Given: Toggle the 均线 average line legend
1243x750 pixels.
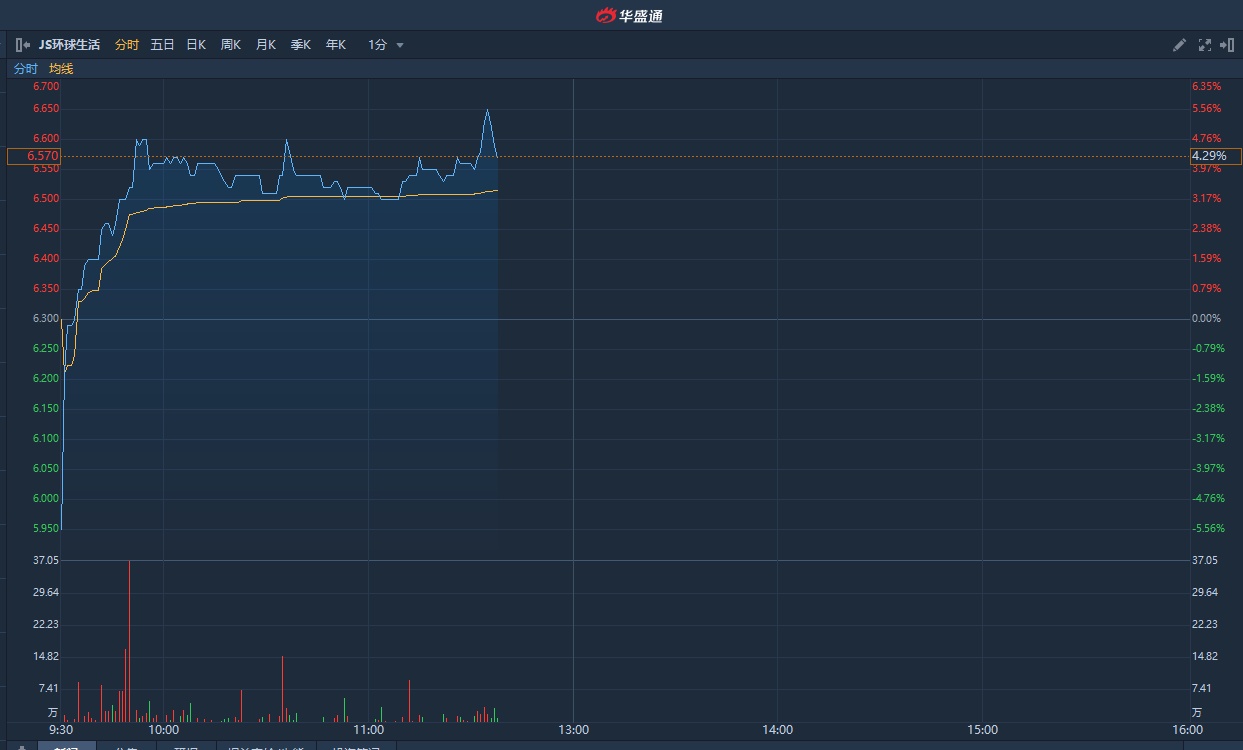Looking at the screenshot, I should (x=61, y=69).
